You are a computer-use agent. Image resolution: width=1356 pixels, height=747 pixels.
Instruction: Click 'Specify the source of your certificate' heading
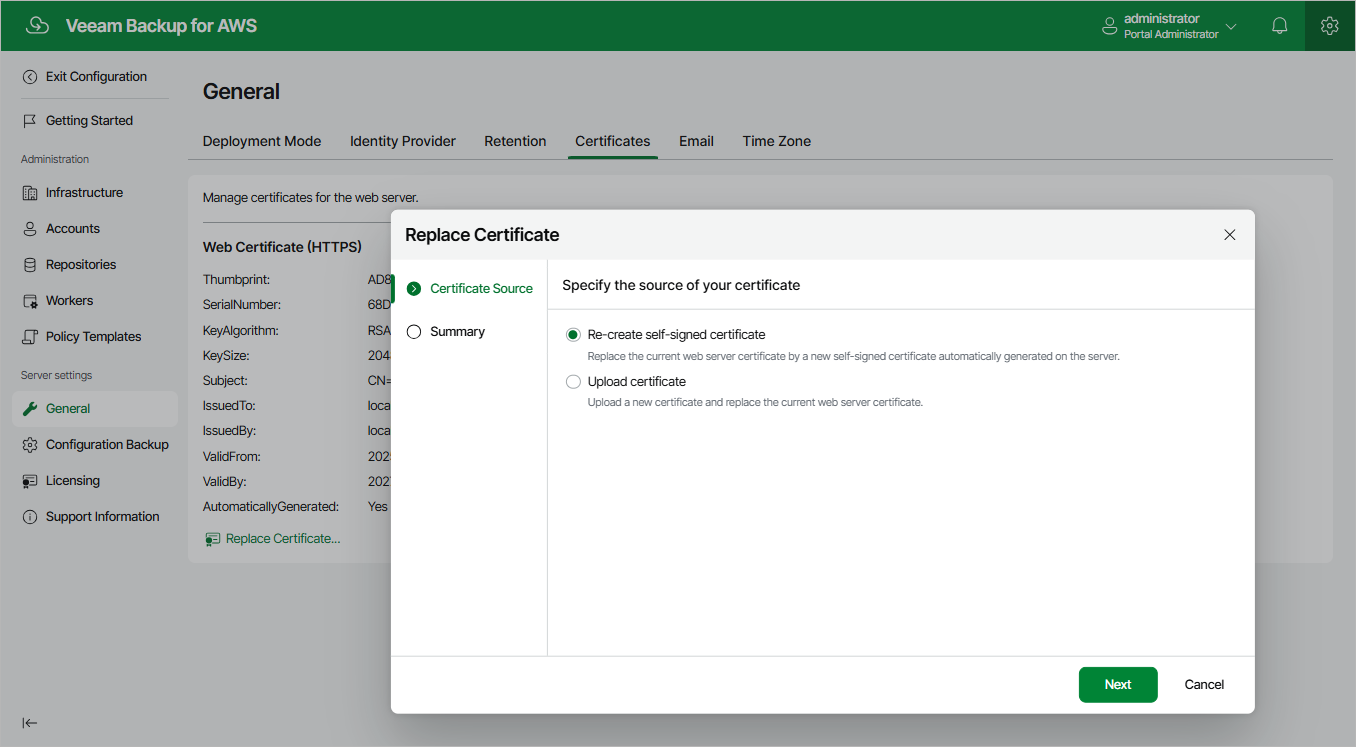tap(681, 285)
